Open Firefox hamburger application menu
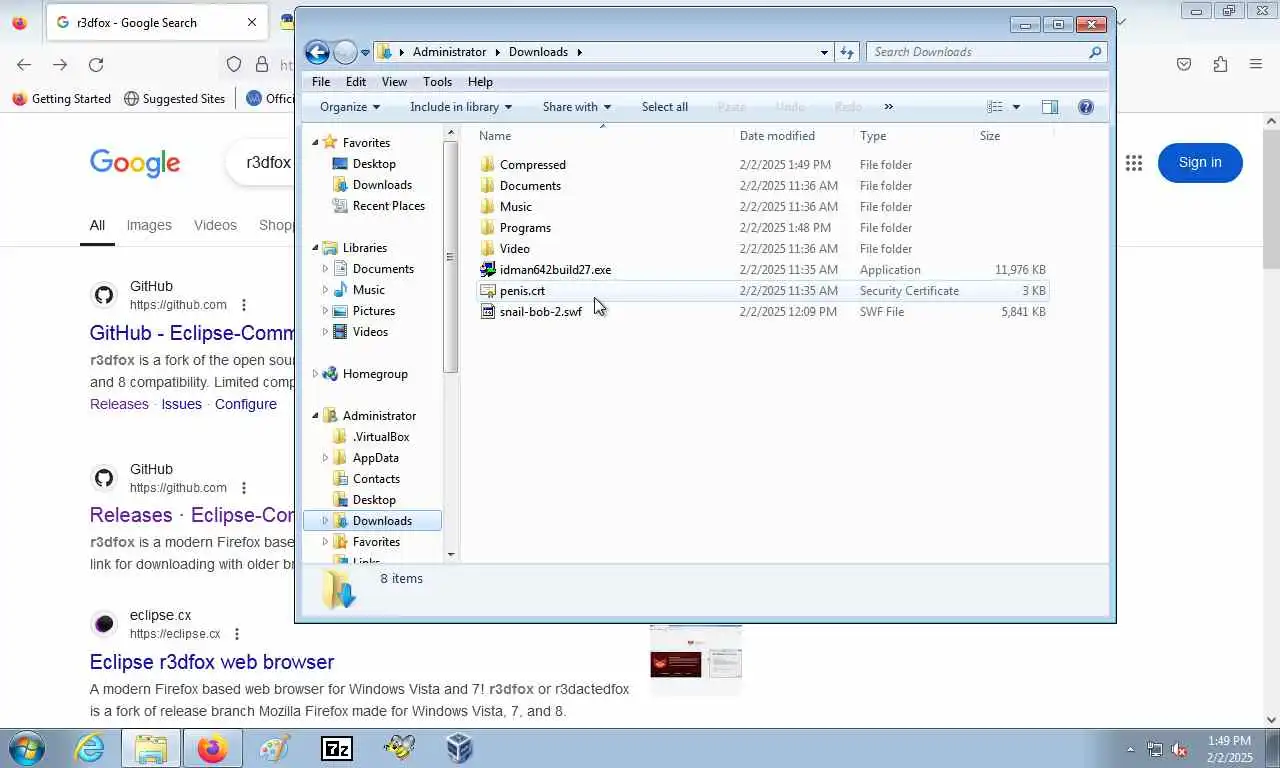 pyautogui.click(x=1256, y=64)
